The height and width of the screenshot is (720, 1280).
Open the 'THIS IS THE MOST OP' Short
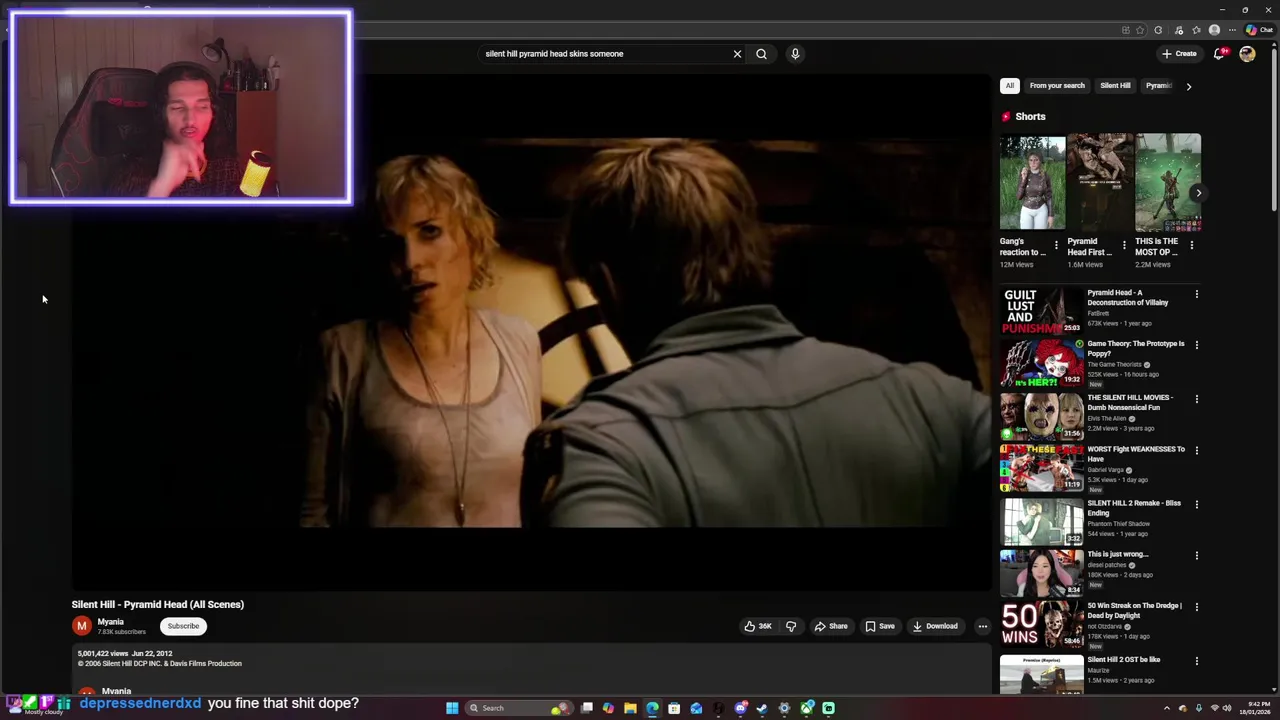(x=1168, y=183)
